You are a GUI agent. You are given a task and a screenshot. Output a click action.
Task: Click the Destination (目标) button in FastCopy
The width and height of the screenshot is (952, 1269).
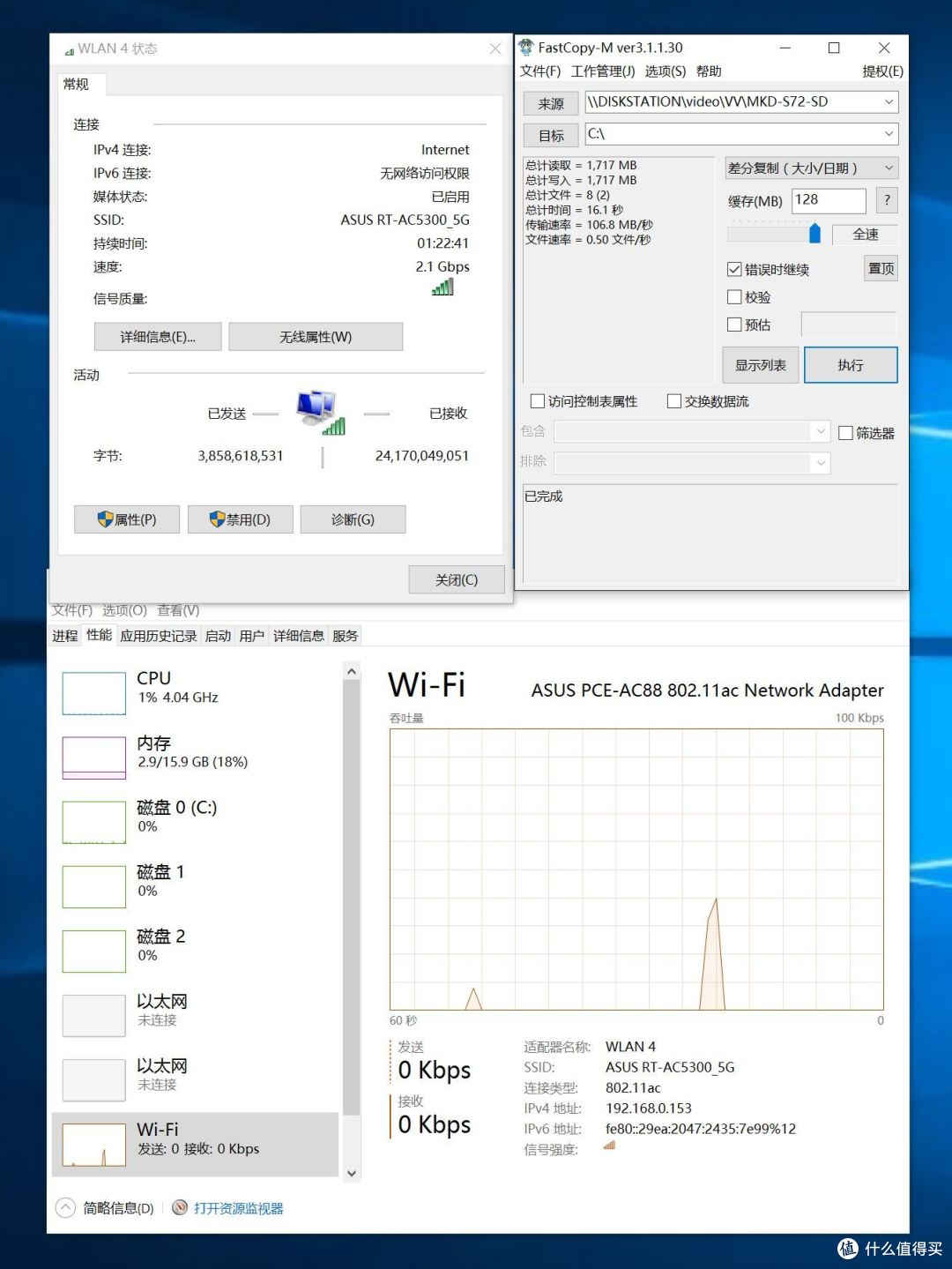(551, 135)
